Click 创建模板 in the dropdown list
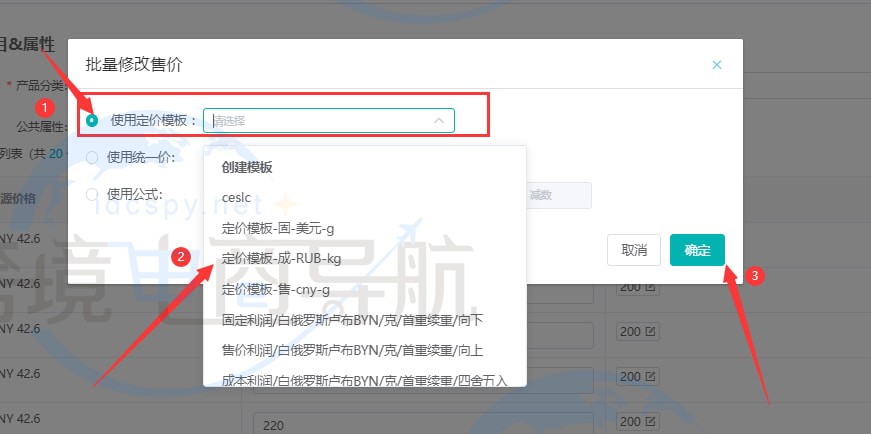871x434 pixels. (x=247, y=167)
